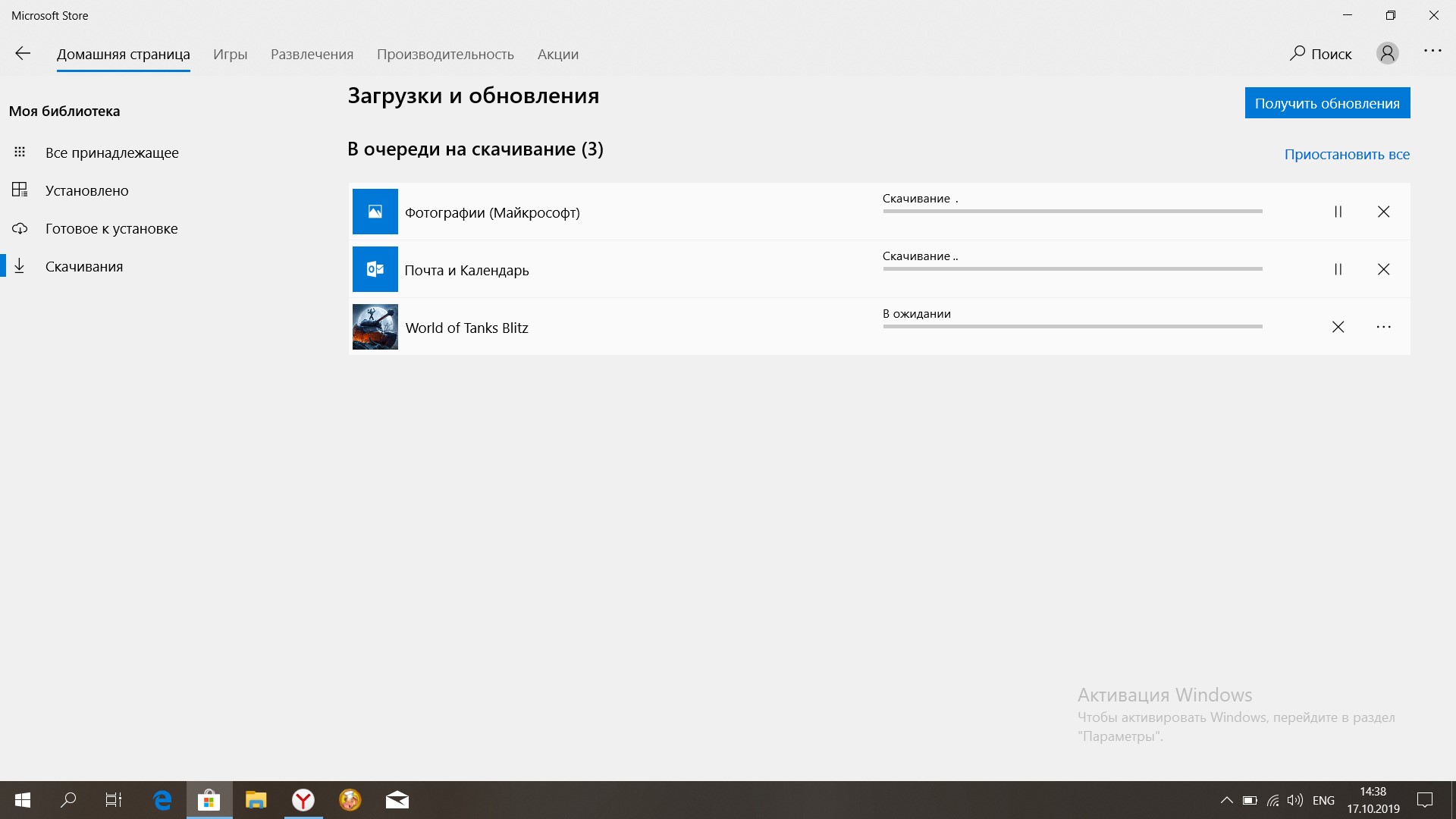Open the Windows Start menu
Viewport: 1456px width, 819px height.
coord(23,800)
